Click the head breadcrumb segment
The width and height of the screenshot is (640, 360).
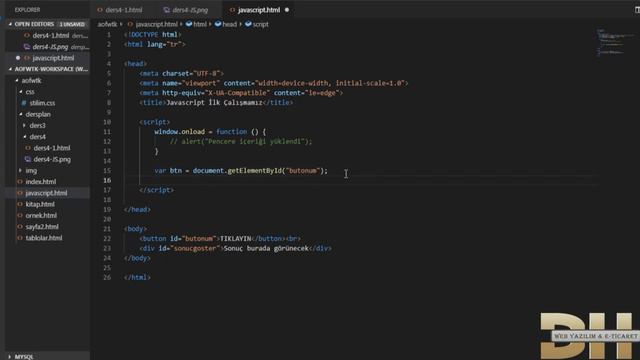[x=229, y=24]
